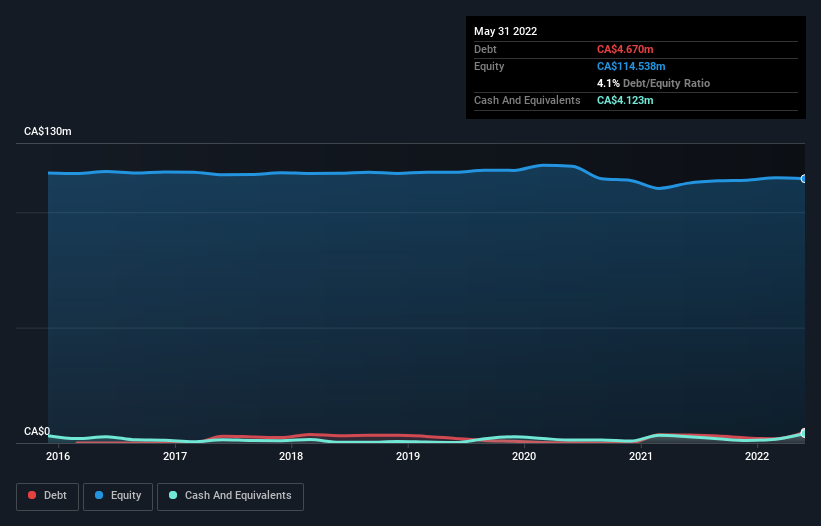Click the May 31 2022 tooltip date

click(x=505, y=31)
